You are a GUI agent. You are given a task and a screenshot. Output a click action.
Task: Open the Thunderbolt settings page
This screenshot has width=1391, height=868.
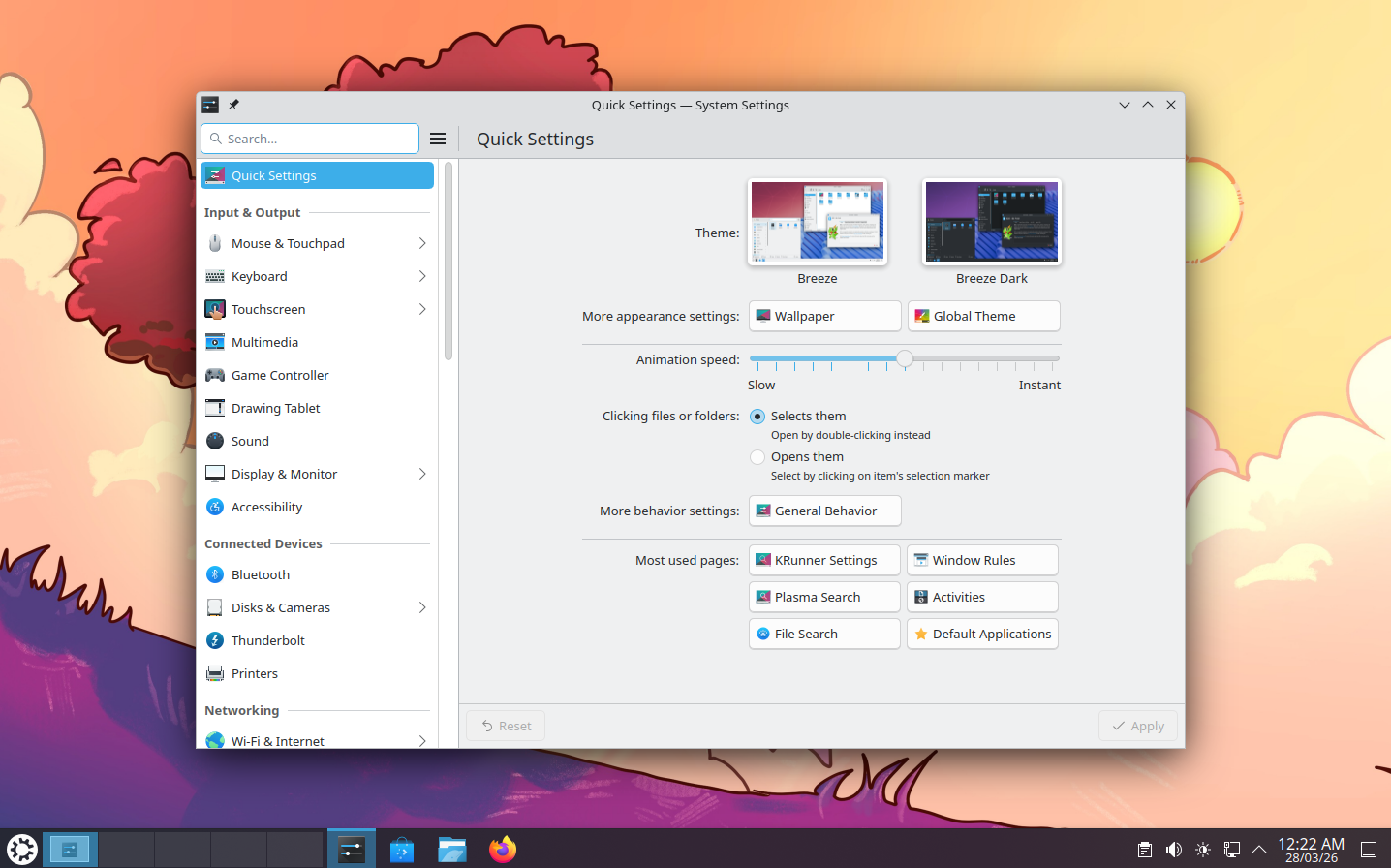(317, 640)
